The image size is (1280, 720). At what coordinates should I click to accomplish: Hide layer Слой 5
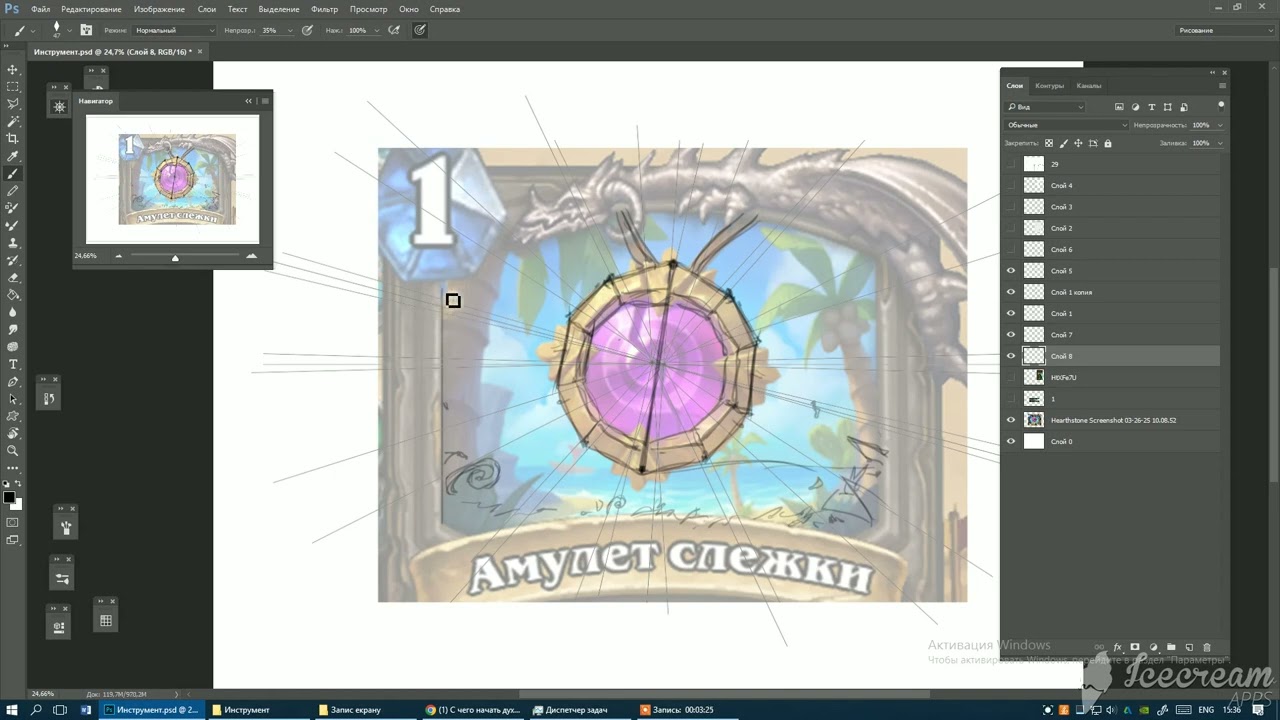coord(1011,271)
